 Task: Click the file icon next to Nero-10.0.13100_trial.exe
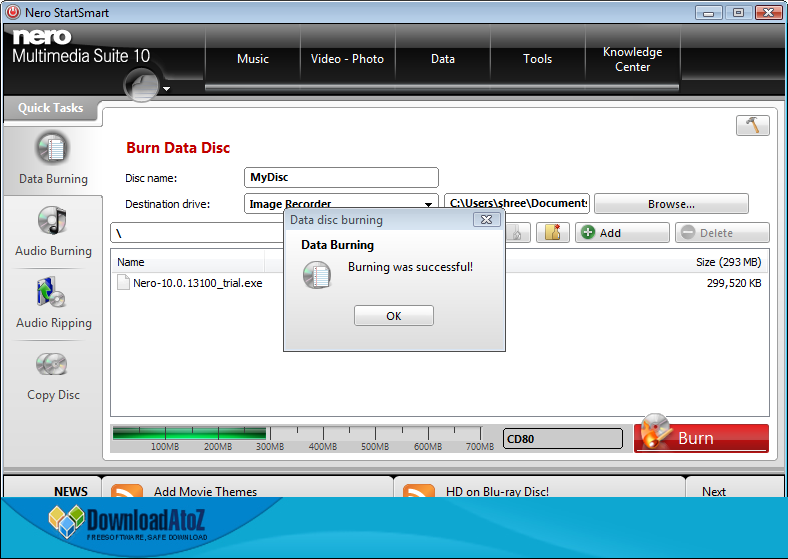tap(123, 283)
